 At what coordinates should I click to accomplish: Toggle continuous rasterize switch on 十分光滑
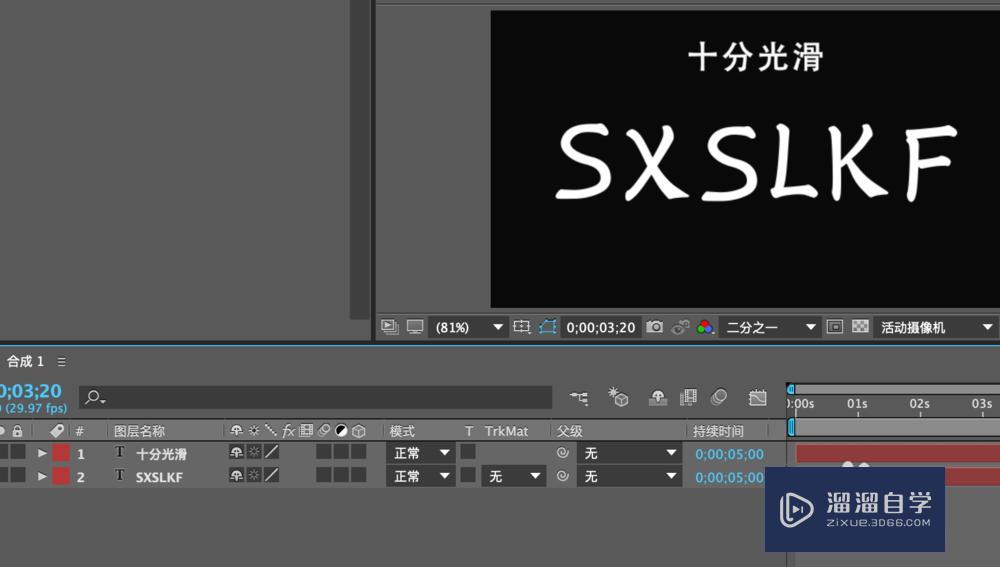tap(254, 452)
